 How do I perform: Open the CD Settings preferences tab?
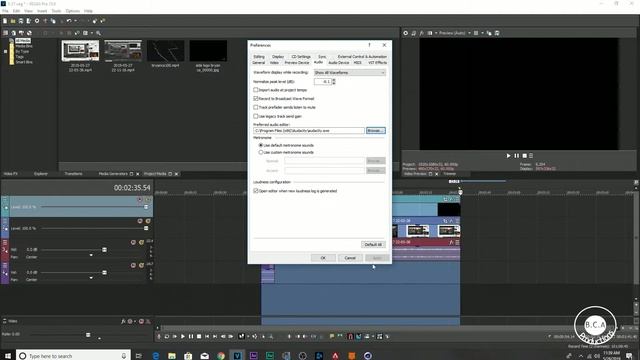point(301,57)
